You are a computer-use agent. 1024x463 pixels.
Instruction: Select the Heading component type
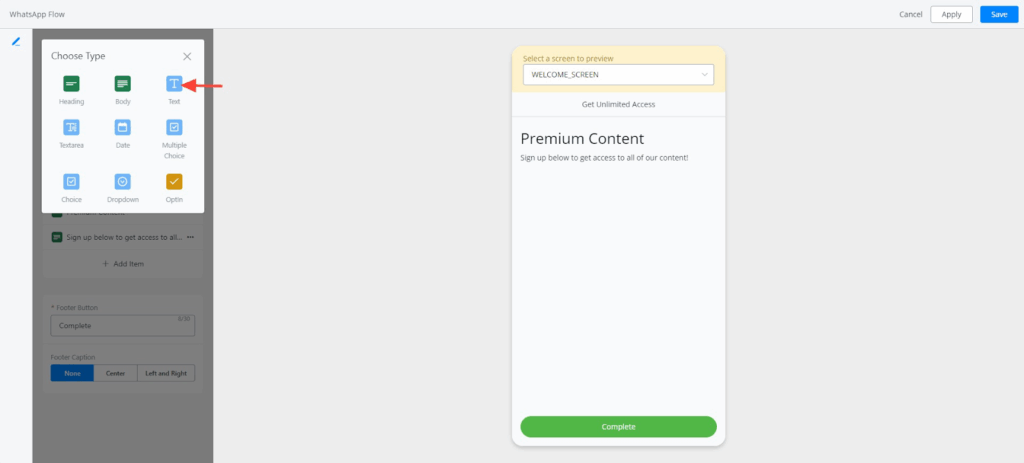(71, 84)
